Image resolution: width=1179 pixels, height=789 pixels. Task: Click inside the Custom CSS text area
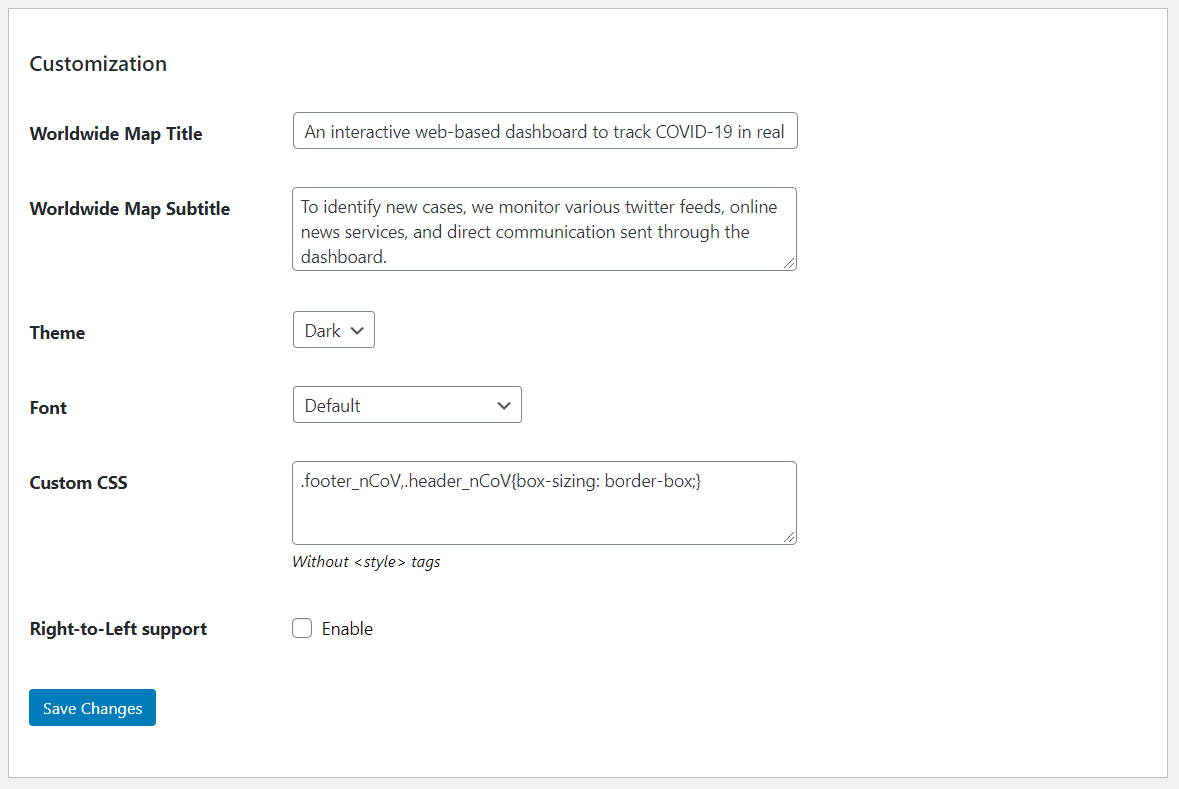544,503
